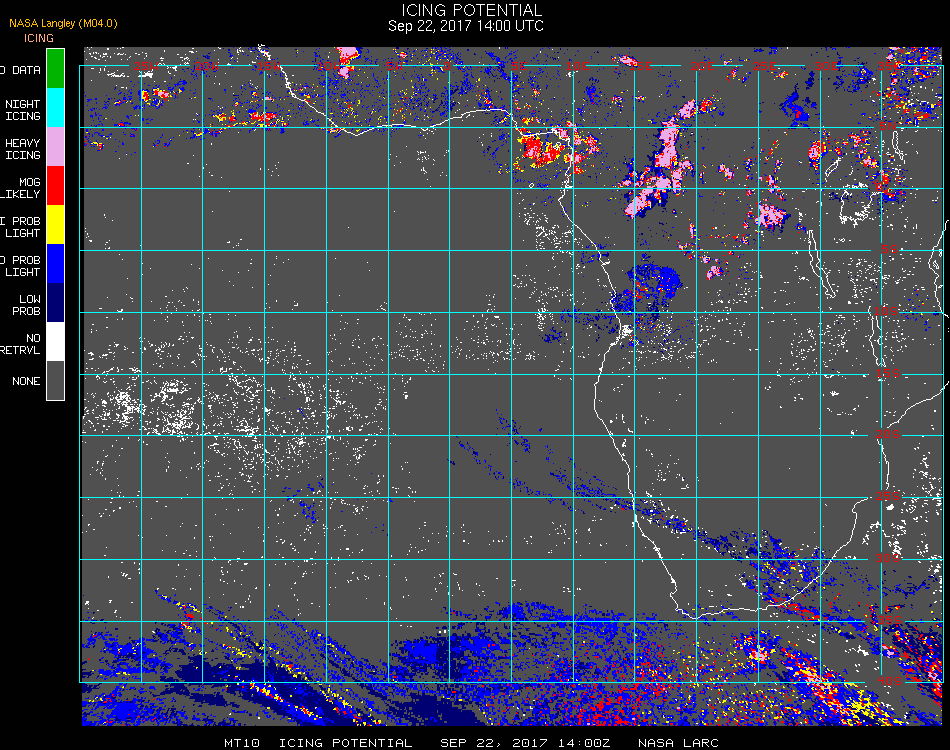Image resolution: width=950 pixels, height=750 pixels.
Task: Click the dark navy Low Prob legend swatch
Action: coord(55,303)
